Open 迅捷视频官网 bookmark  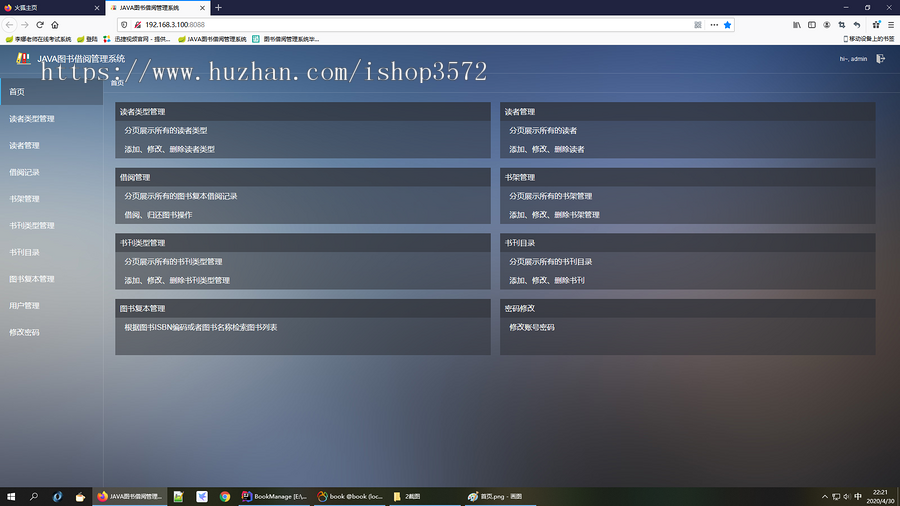137,39
